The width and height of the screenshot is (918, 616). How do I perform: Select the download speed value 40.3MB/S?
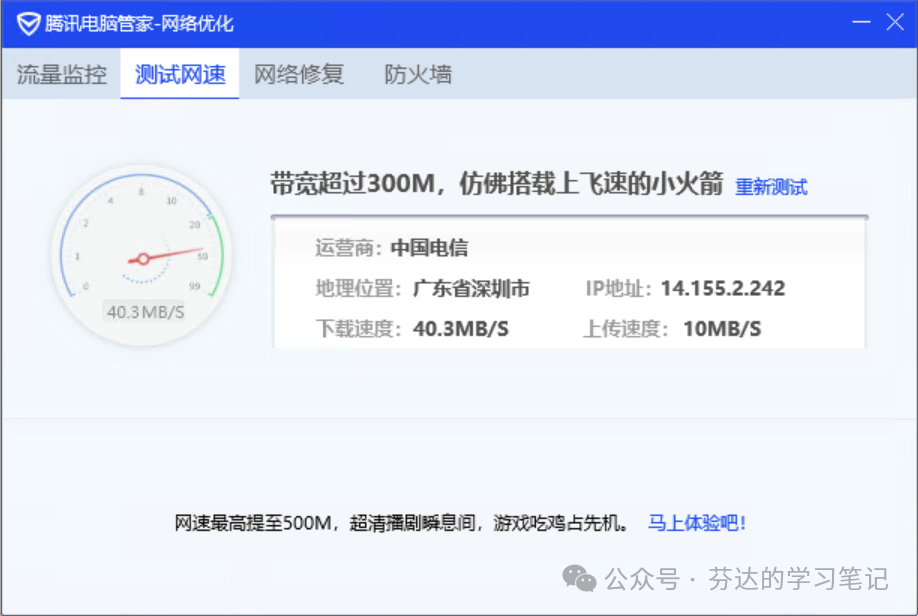(x=461, y=329)
